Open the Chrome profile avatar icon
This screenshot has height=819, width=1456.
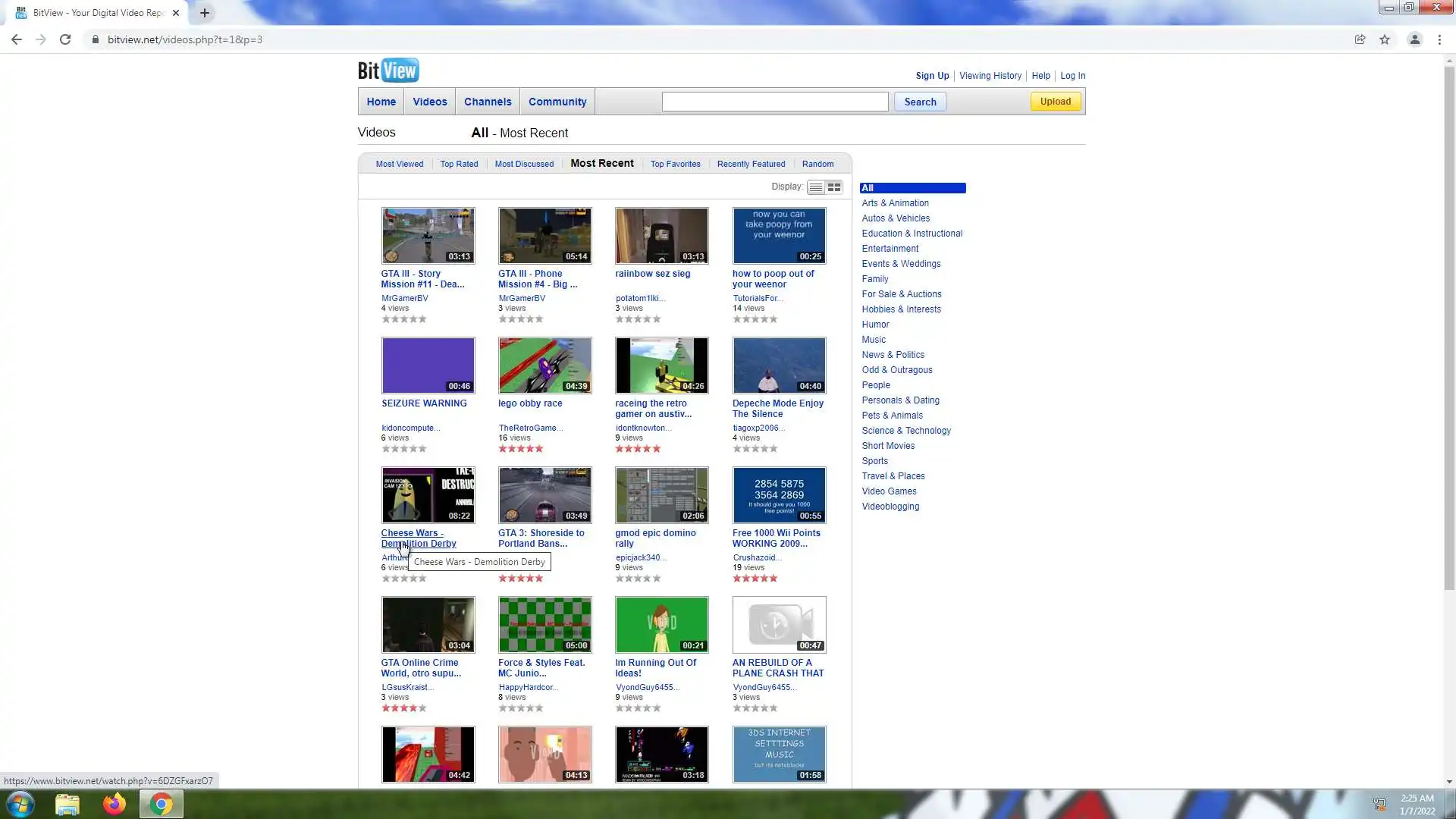pos(1414,39)
